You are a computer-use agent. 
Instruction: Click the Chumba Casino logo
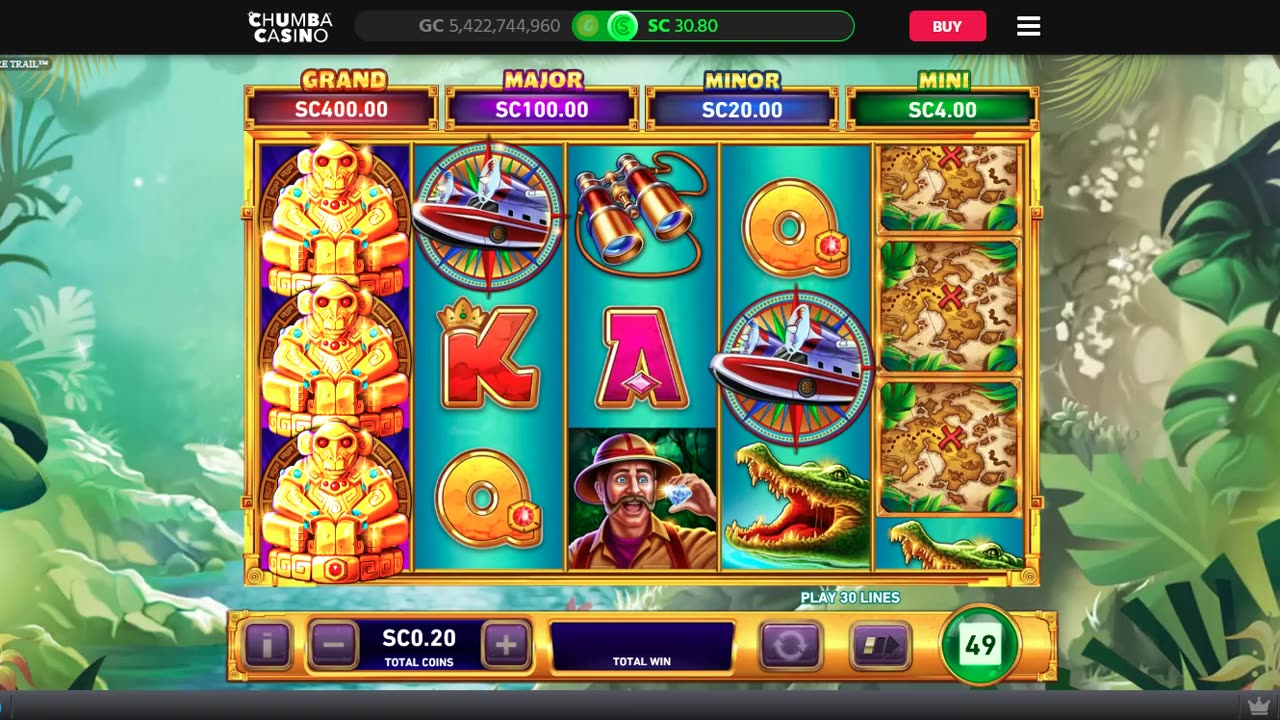[x=290, y=26]
